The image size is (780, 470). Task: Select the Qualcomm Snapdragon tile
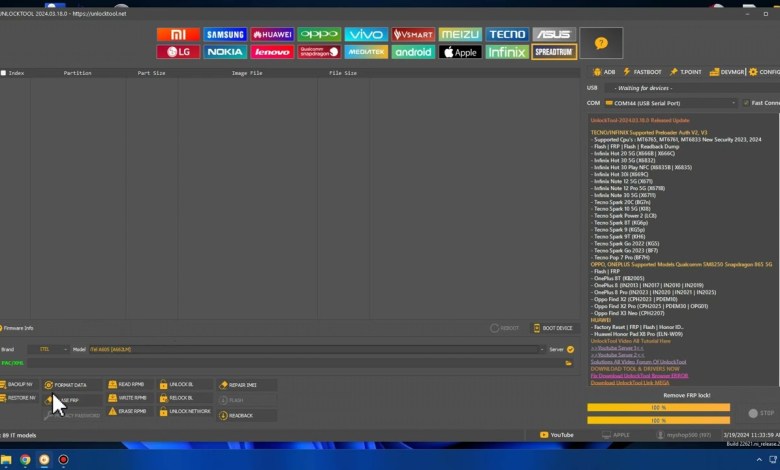coord(319,52)
